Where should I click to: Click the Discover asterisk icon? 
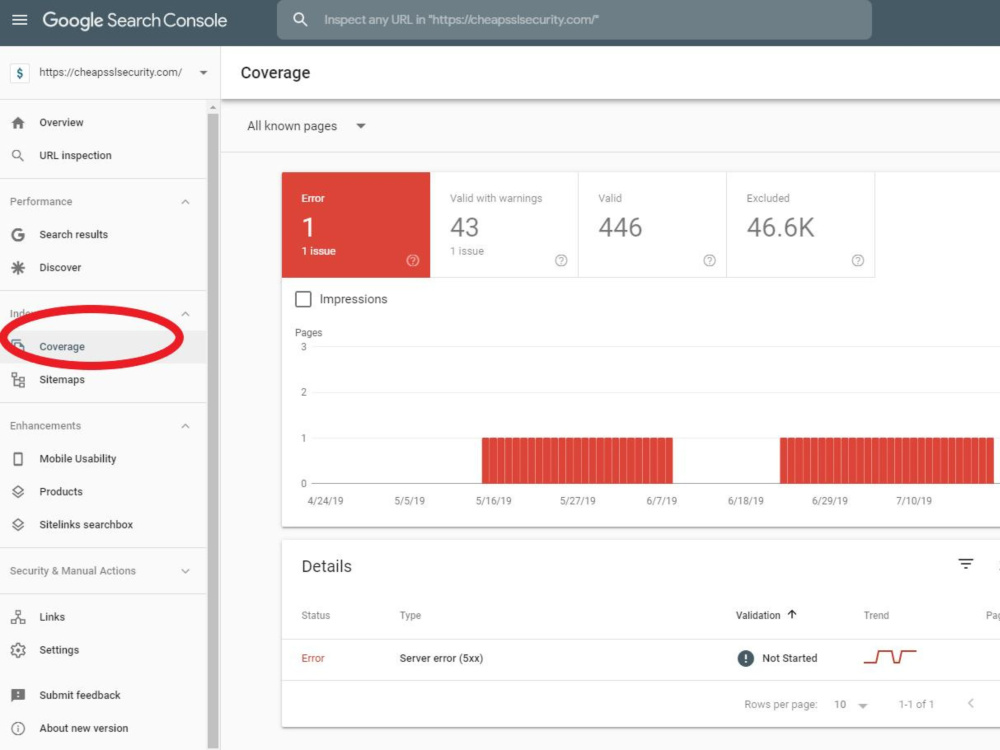tap(18, 268)
